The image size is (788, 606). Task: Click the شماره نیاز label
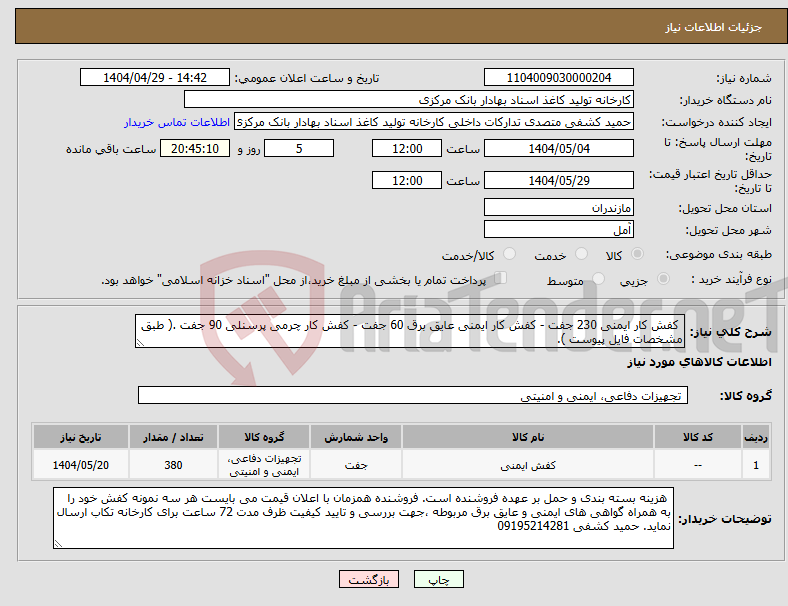pyautogui.click(x=744, y=78)
